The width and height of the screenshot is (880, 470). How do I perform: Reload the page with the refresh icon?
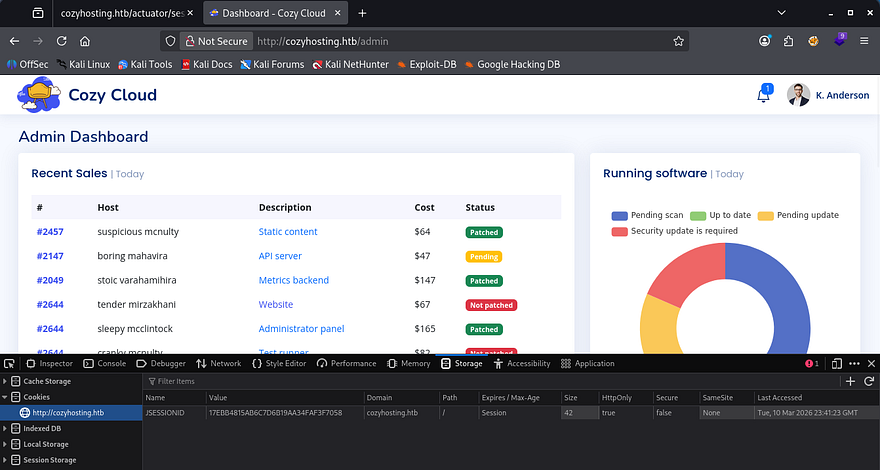point(62,41)
